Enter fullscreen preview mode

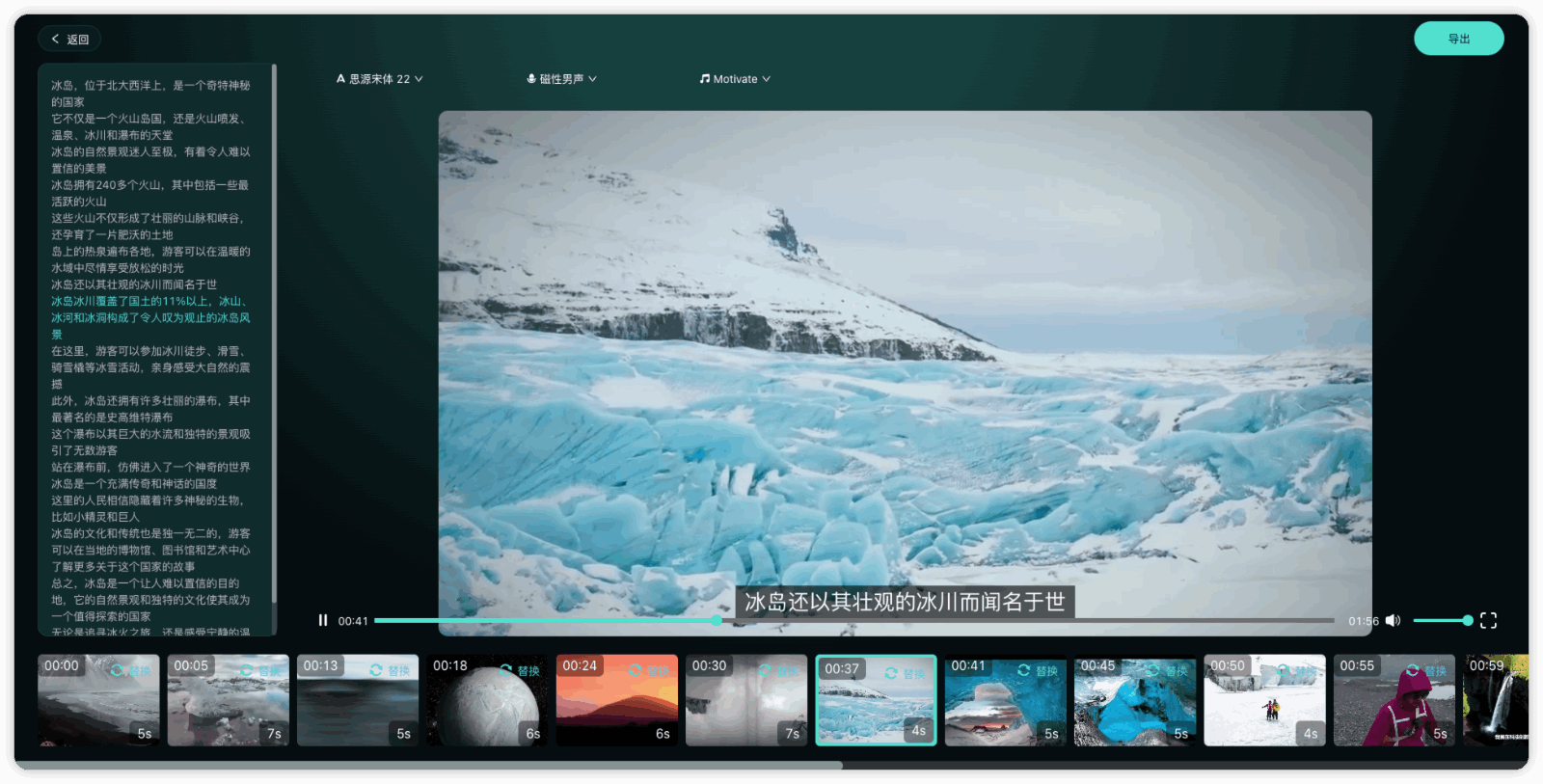pos(1488,621)
